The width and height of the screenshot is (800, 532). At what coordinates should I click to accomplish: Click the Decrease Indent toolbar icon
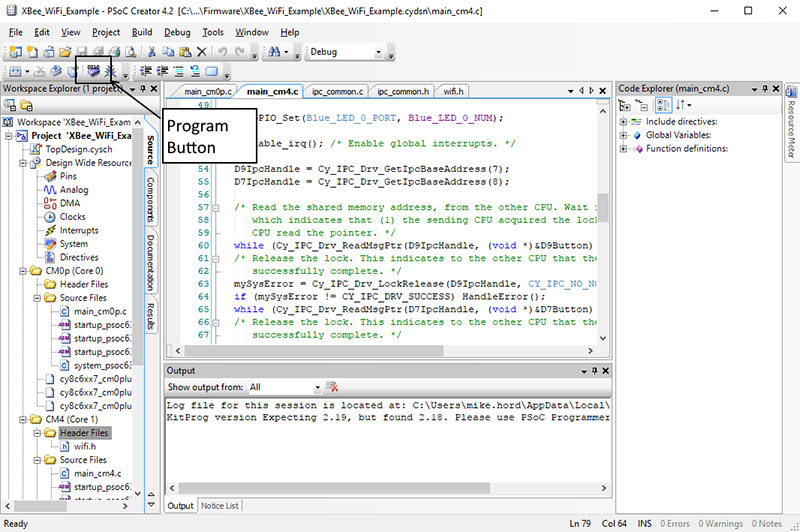[146, 71]
